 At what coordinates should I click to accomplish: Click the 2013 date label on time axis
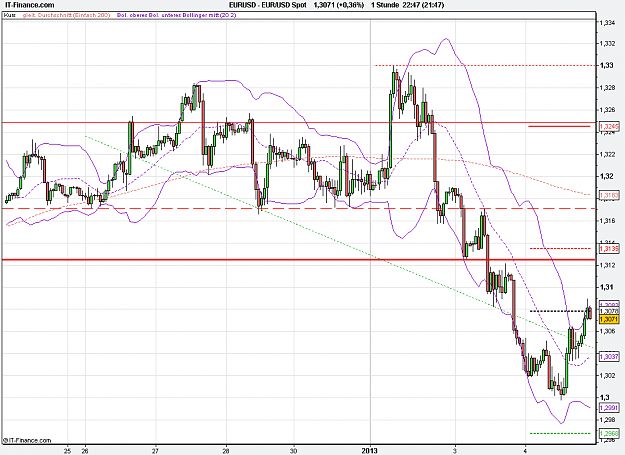coord(369,451)
